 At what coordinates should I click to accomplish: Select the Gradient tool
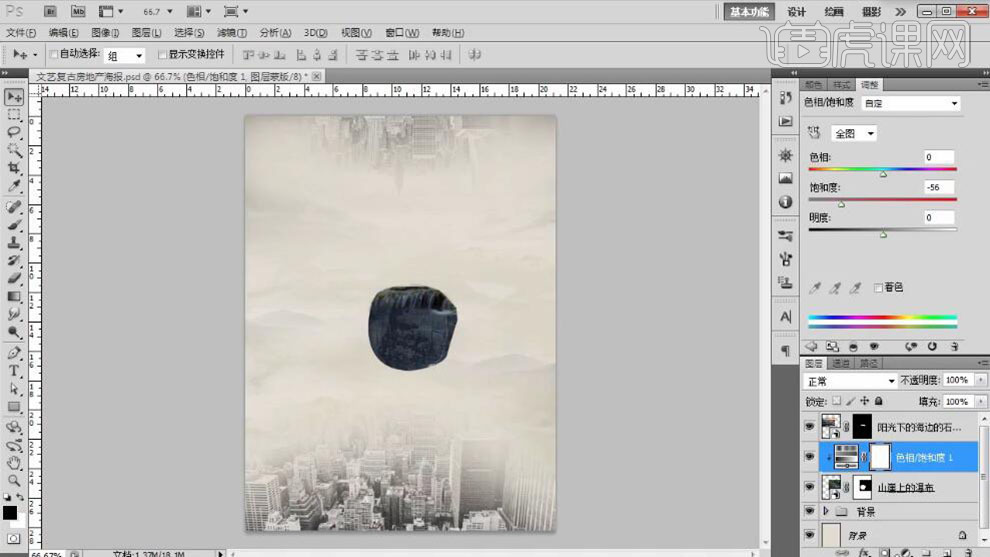pyautogui.click(x=14, y=296)
